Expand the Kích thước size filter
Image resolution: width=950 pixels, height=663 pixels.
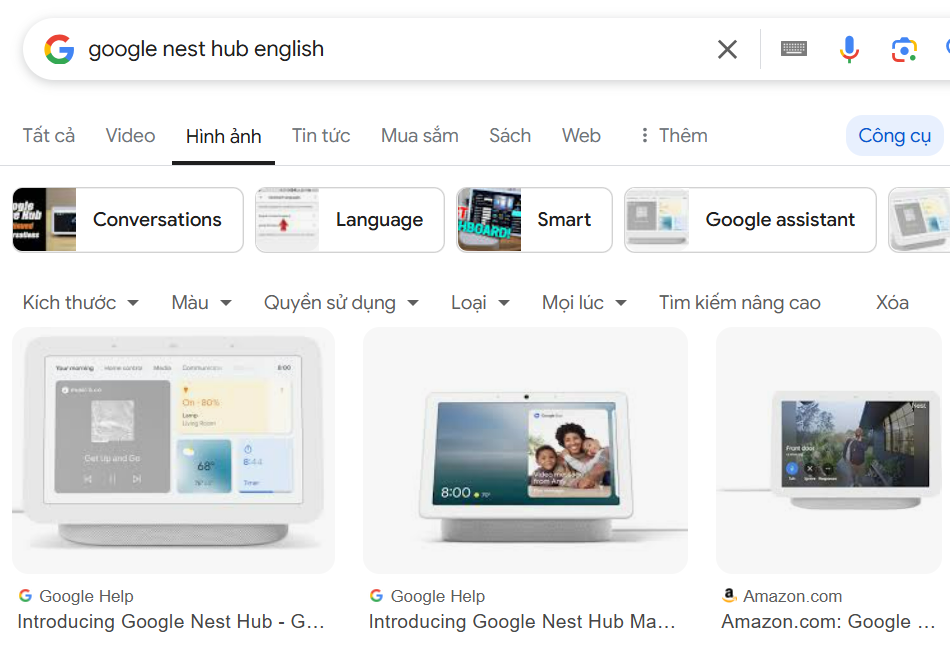[x=80, y=302]
